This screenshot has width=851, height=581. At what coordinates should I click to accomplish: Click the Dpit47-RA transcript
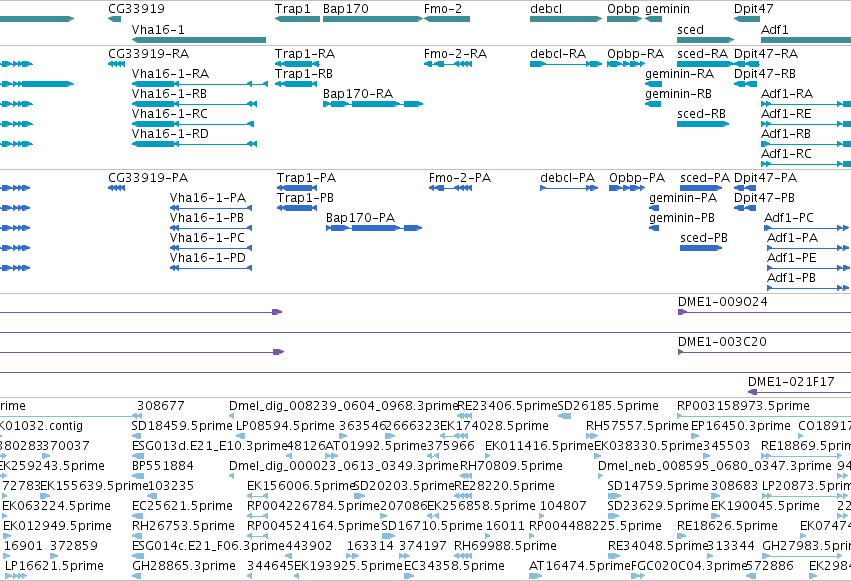coord(747,64)
